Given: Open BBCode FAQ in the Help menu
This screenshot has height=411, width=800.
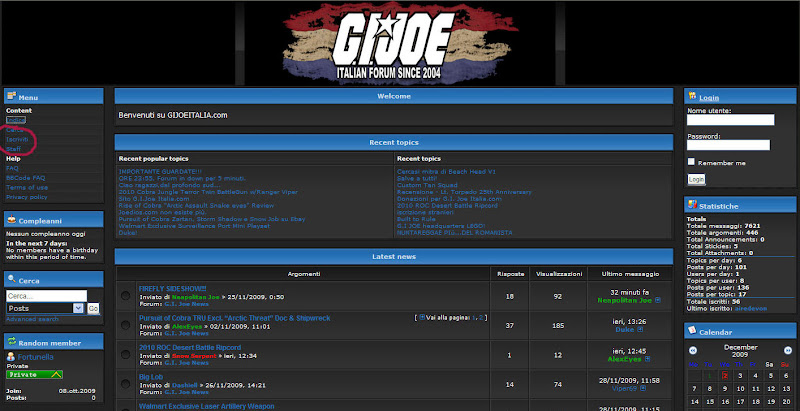Looking at the screenshot, I should click(26, 178).
